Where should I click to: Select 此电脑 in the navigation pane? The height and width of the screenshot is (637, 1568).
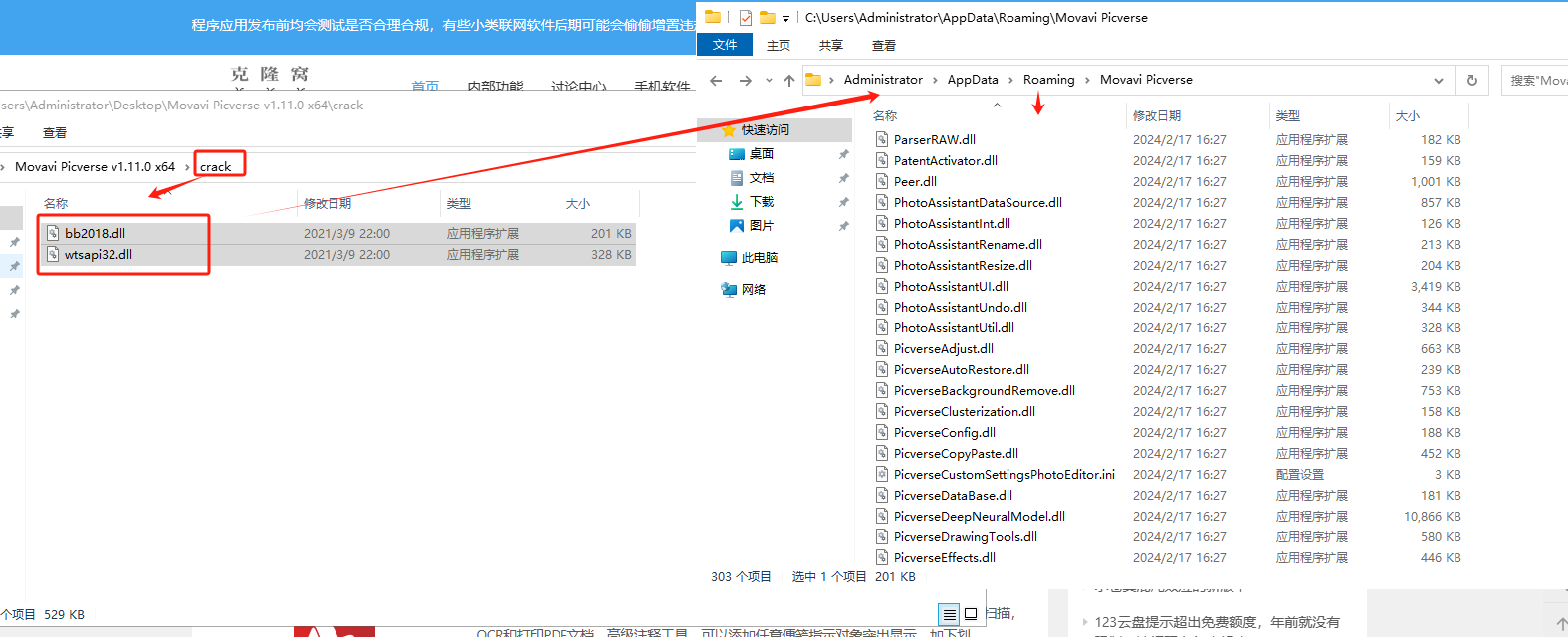click(x=759, y=257)
